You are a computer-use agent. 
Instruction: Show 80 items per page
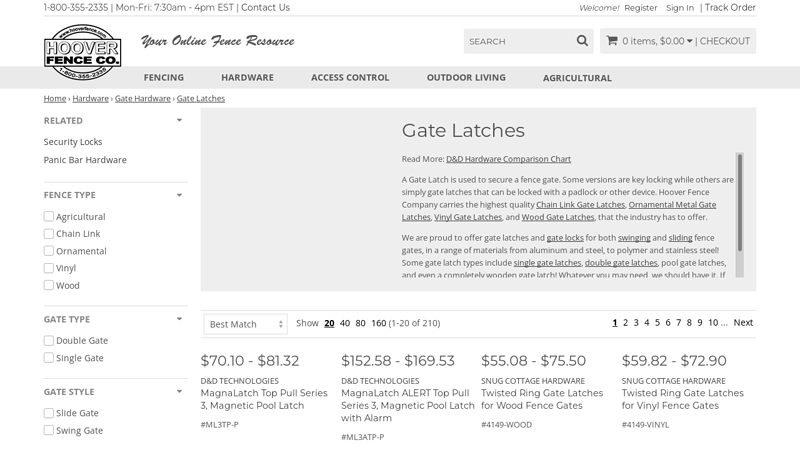coord(360,323)
